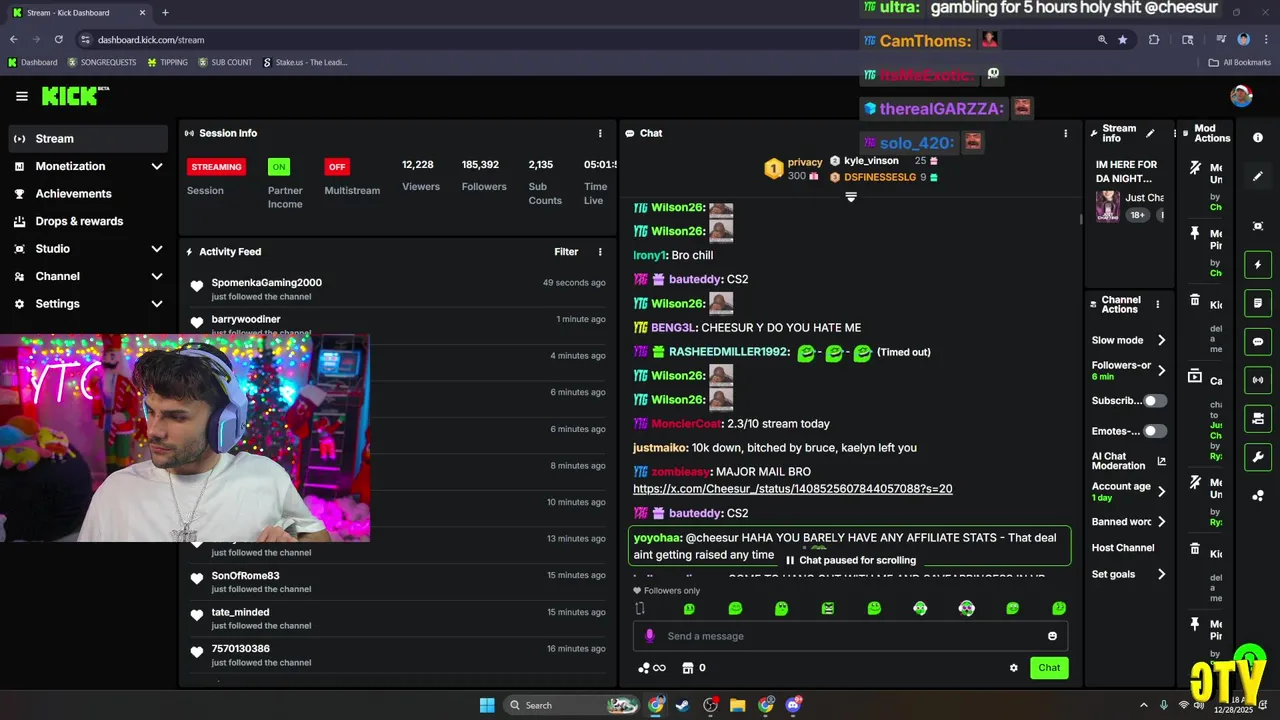
Task: Click the focus frame icon in right toolbar
Action: point(1258,226)
